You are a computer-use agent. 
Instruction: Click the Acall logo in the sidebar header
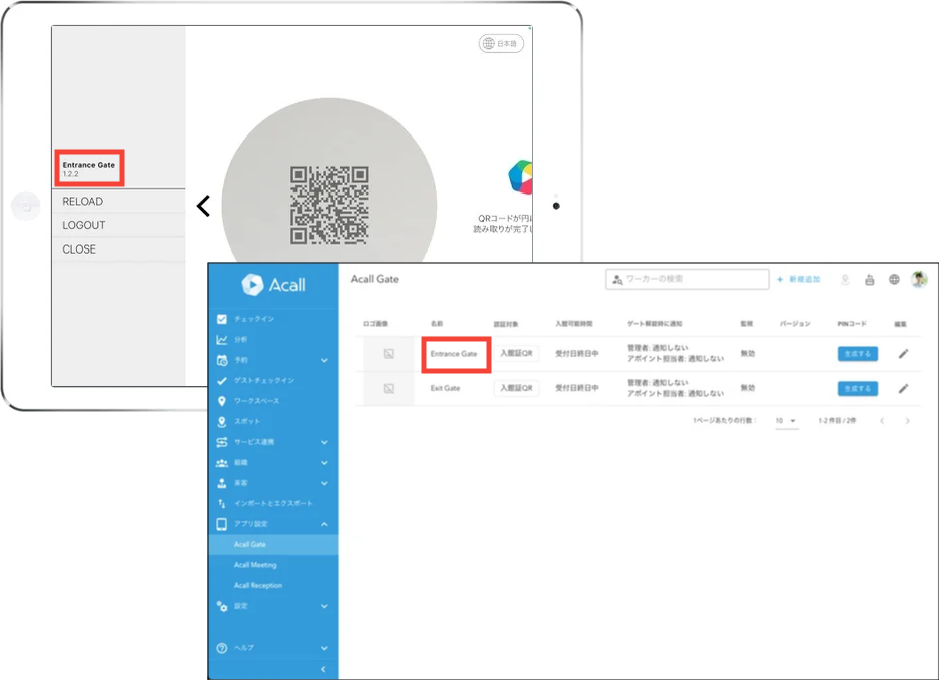tap(273, 285)
